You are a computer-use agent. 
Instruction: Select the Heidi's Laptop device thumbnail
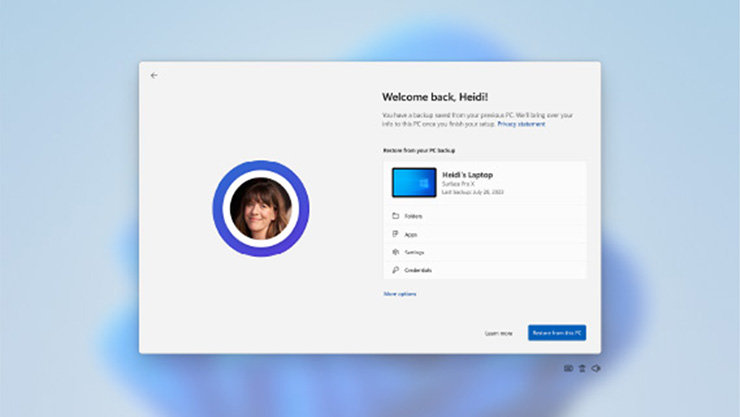click(414, 183)
